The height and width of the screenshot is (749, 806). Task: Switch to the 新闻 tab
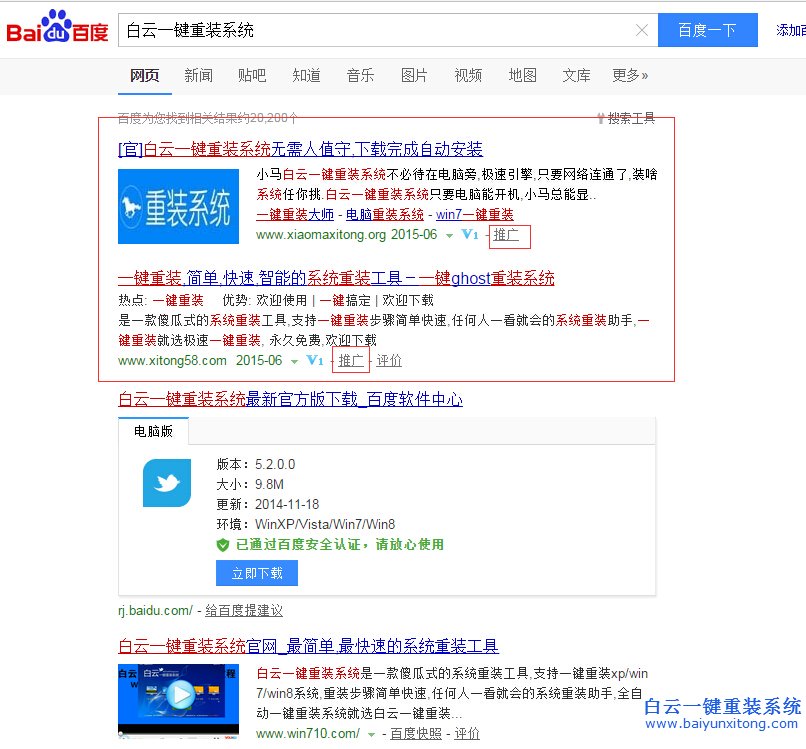point(197,75)
